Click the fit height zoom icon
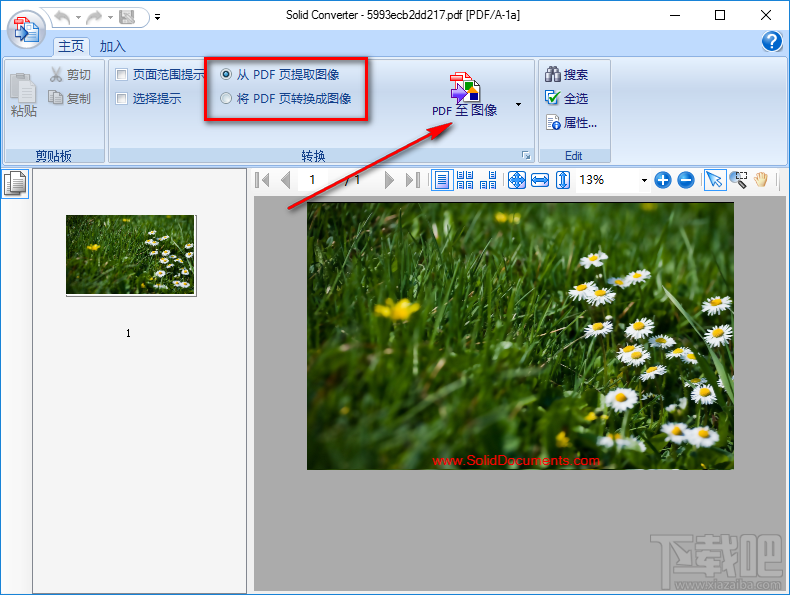 tap(563, 180)
